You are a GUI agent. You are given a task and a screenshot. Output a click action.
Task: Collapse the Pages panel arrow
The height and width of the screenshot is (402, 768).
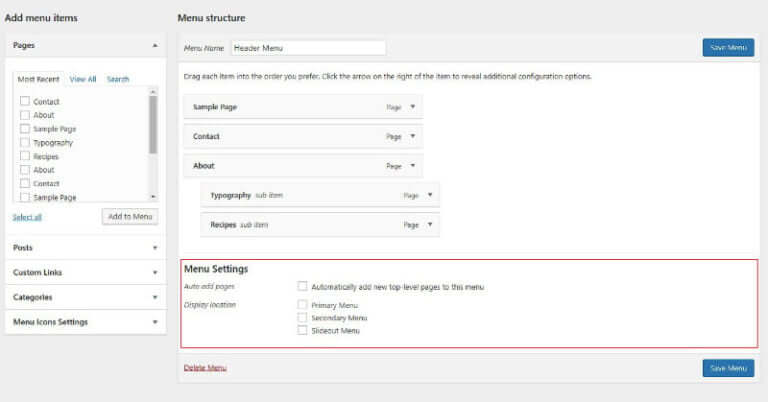point(154,46)
